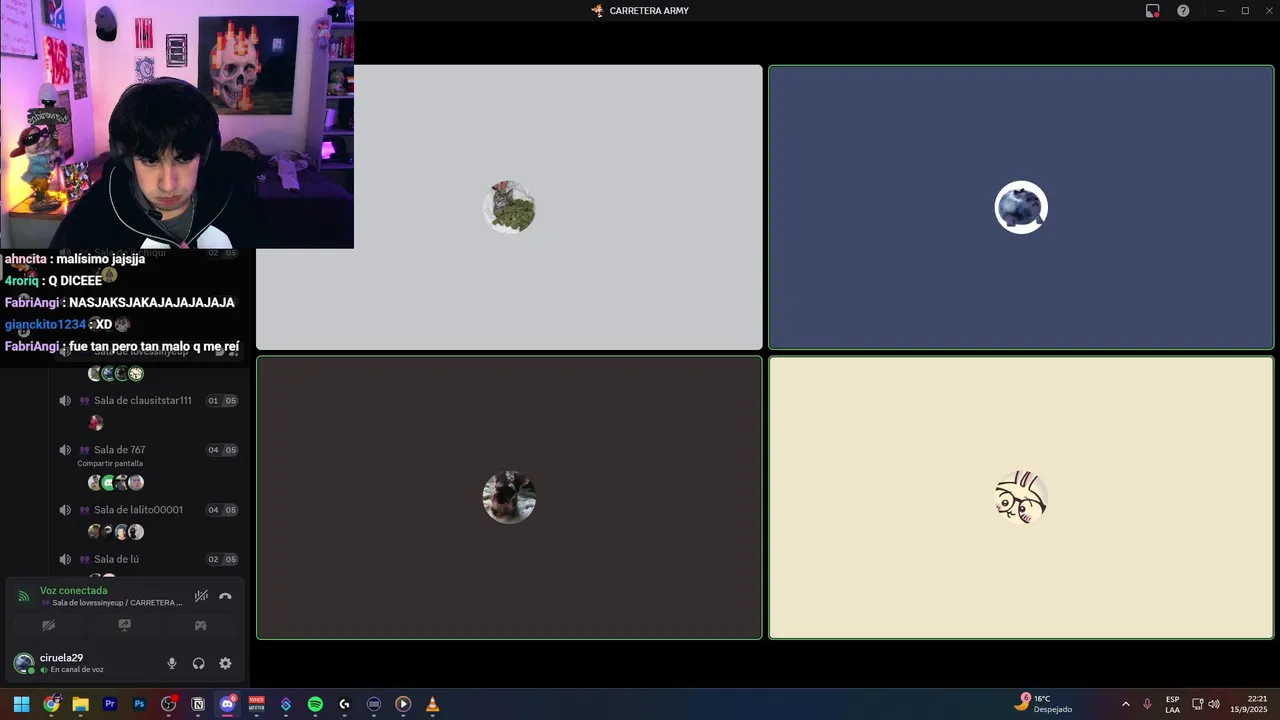Join voice channel Sala de 767
The width and height of the screenshot is (1280, 720).
coord(119,450)
